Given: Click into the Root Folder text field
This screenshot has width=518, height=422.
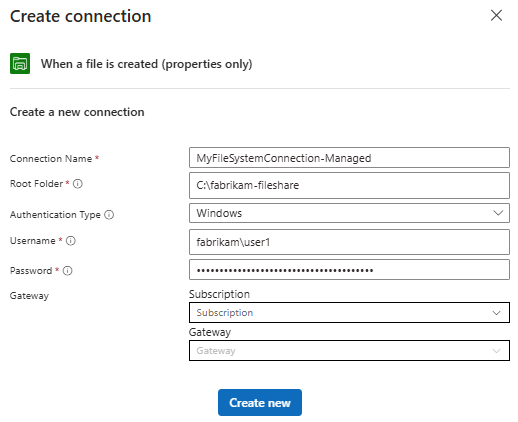Looking at the screenshot, I should (349, 185).
